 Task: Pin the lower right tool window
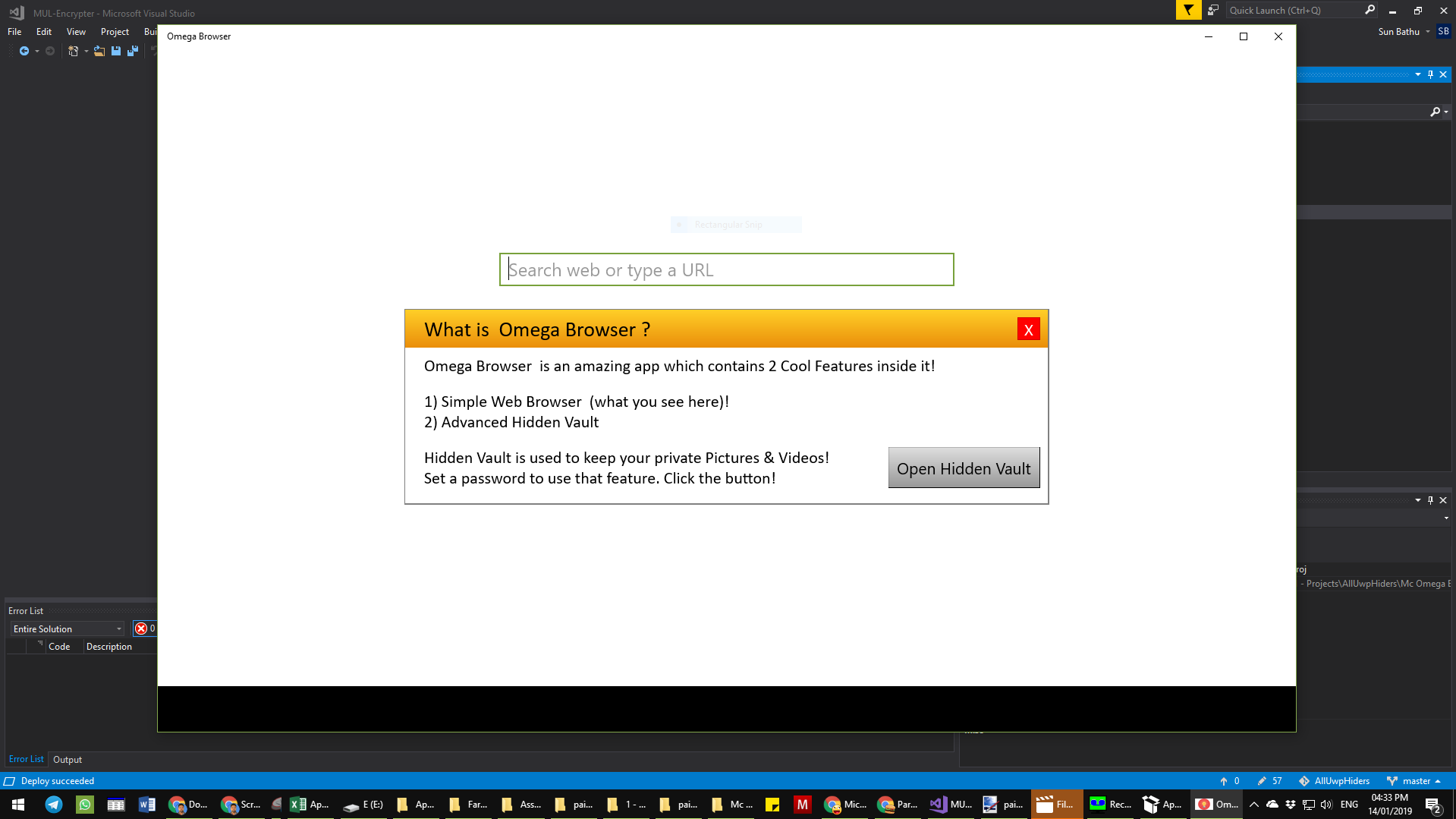click(x=1430, y=500)
